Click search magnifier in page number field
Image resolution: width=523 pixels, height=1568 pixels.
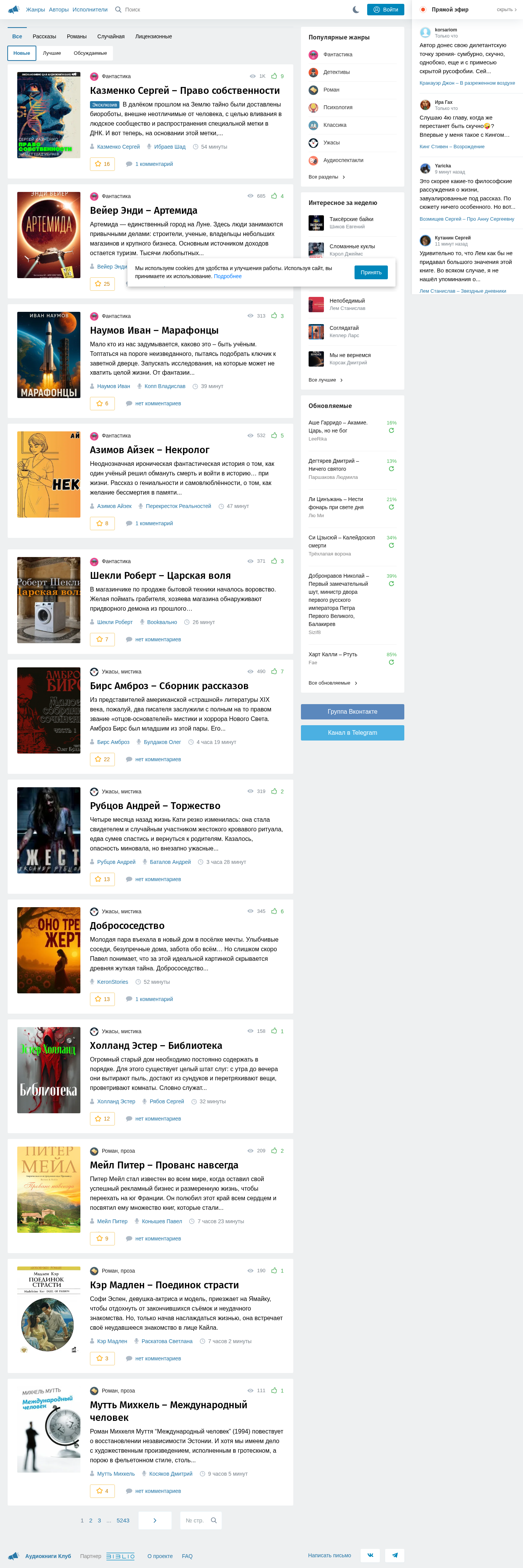pyautogui.click(x=214, y=1520)
